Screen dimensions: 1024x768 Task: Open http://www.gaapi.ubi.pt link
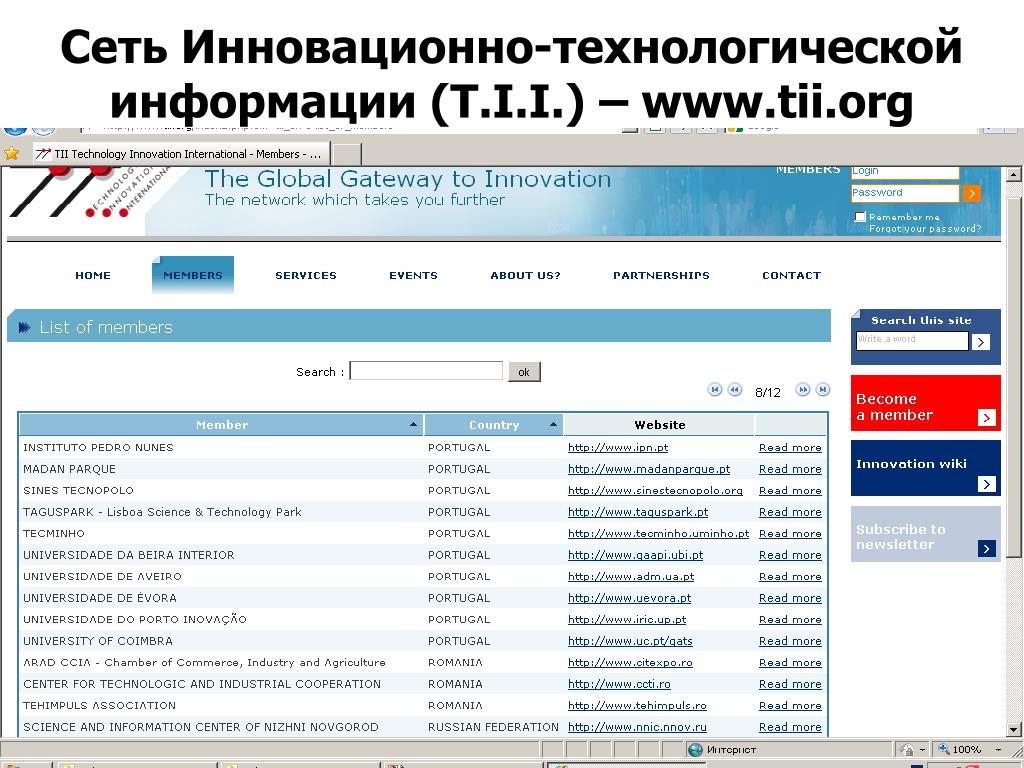click(635, 555)
